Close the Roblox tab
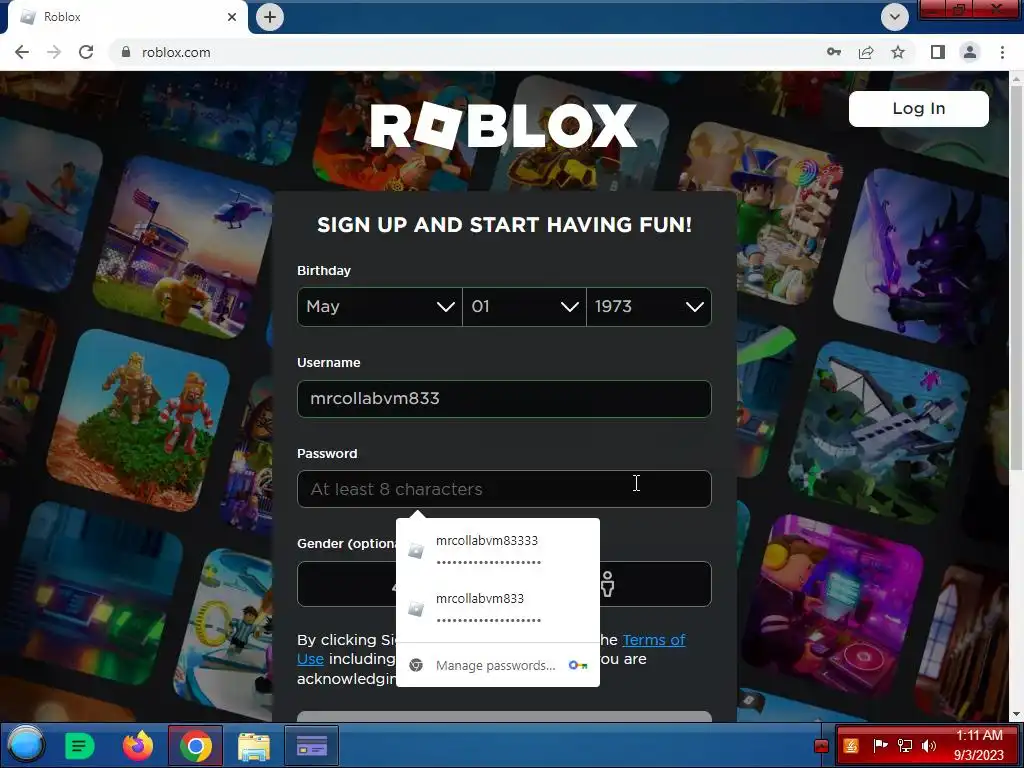Screen dimensions: 1024x768 point(232,17)
